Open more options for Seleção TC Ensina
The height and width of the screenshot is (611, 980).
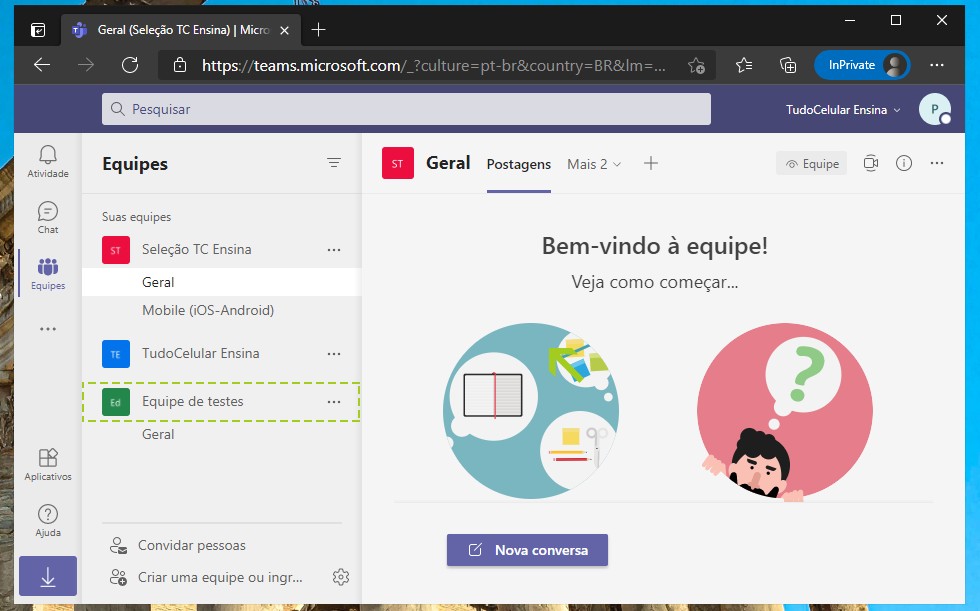pyautogui.click(x=334, y=249)
